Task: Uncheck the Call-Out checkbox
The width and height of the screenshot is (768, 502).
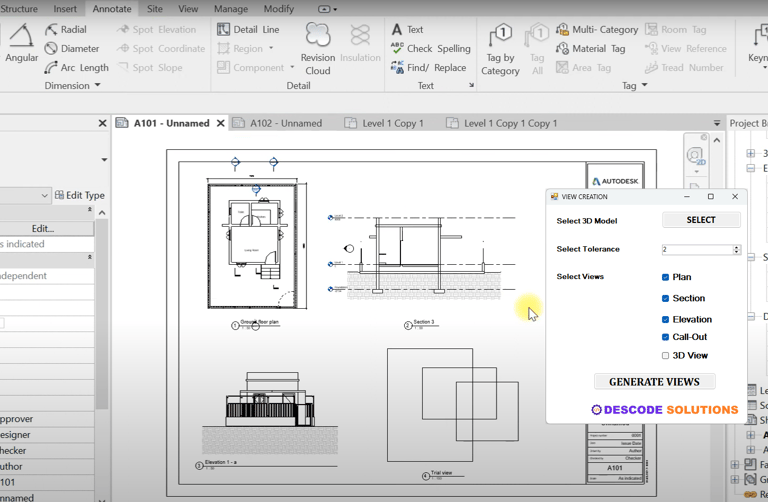Action: (x=665, y=337)
